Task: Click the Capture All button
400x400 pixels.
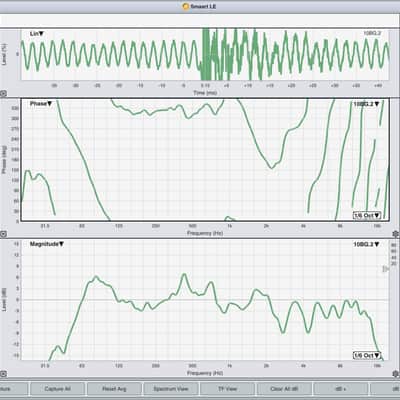Action: (x=57, y=389)
